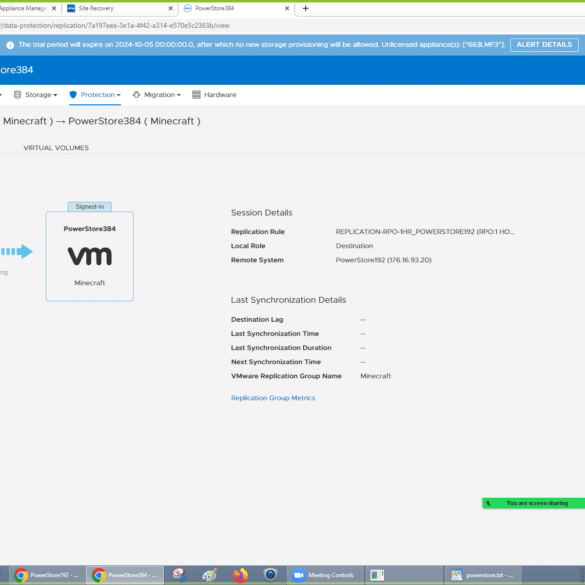Close the Site Recovery browser tab
This screenshot has height=585, width=585.
171,8
